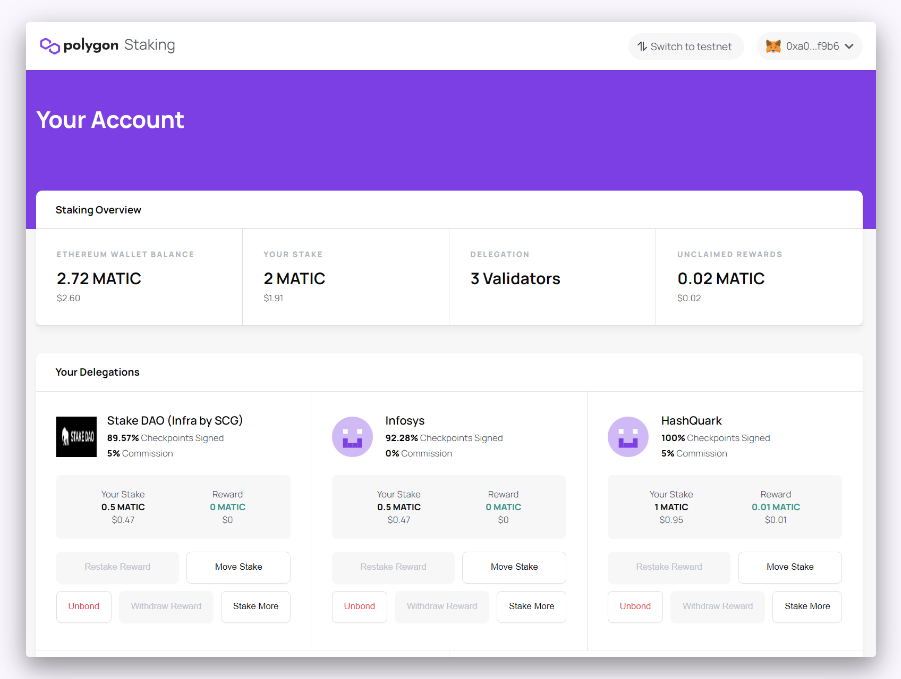Click the Your Account heading
The image size is (901, 679).
110,119
